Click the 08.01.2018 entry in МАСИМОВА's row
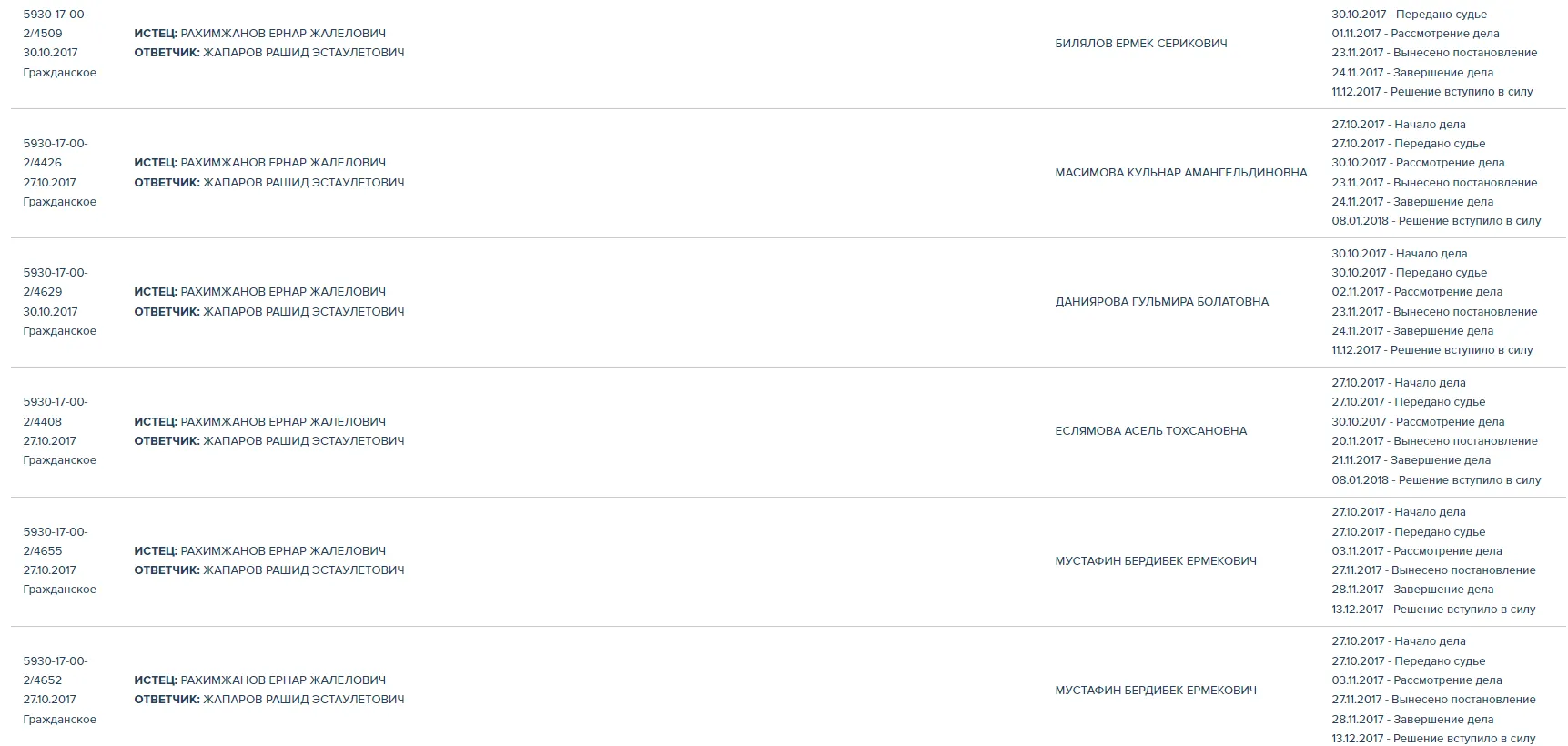The width and height of the screenshot is (1568, 746). click(x=1435, y=220)
